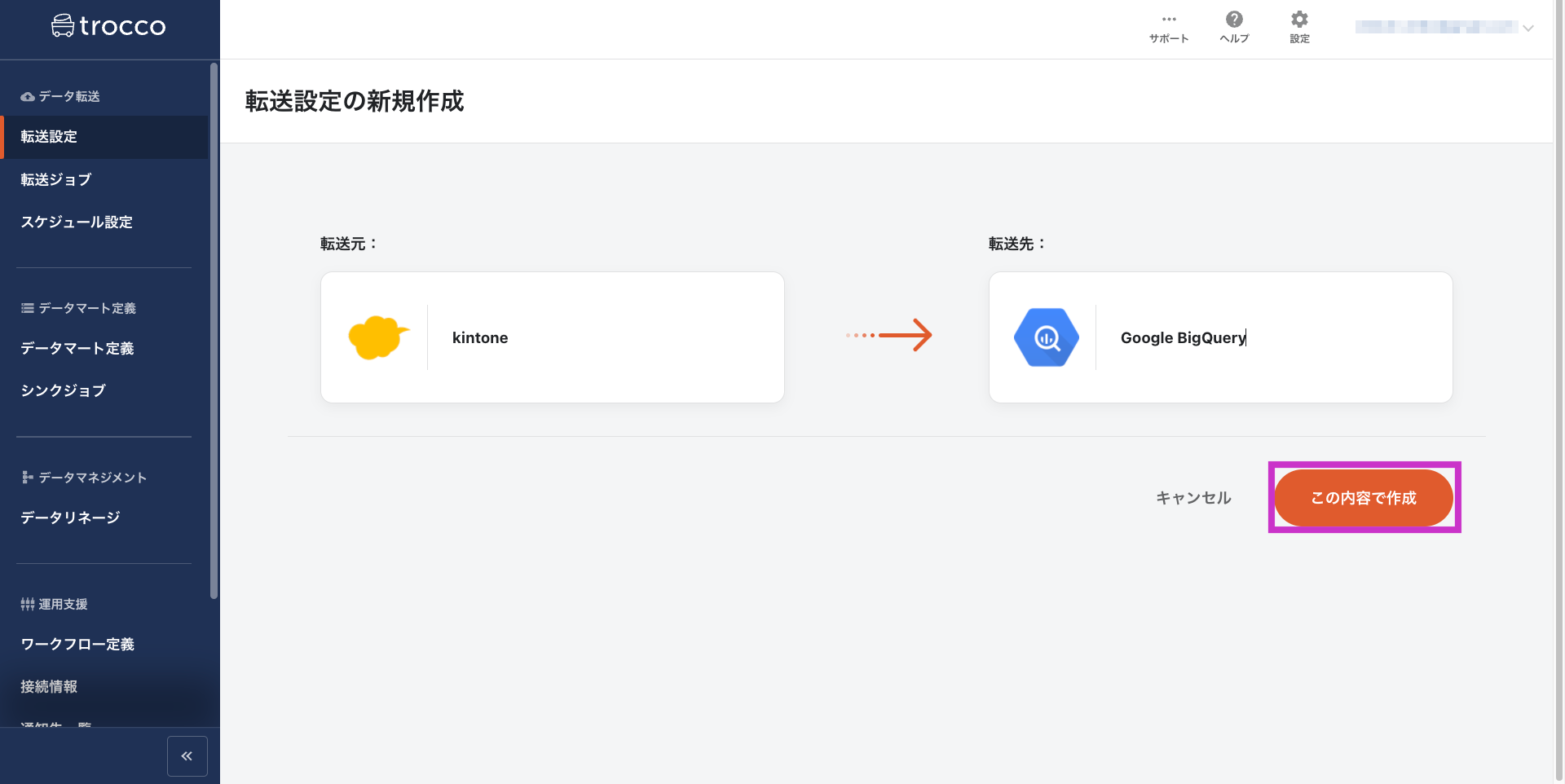Click the trocco logo
Image resolution: width=1565 pixels, height=784 pixels.
point(108,26)
